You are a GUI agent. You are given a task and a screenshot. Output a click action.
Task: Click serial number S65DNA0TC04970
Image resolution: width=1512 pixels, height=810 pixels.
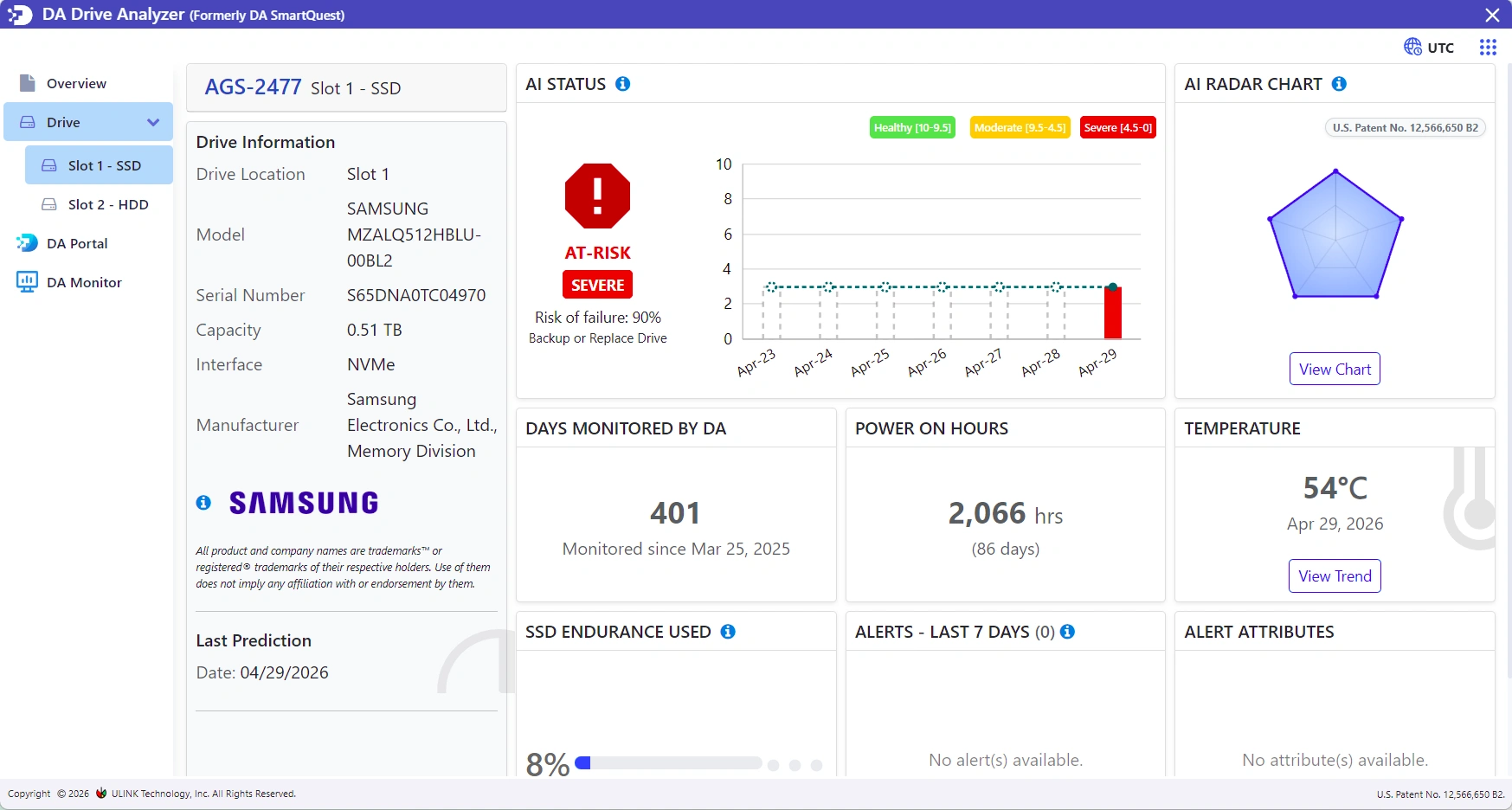tap(416, 295)
